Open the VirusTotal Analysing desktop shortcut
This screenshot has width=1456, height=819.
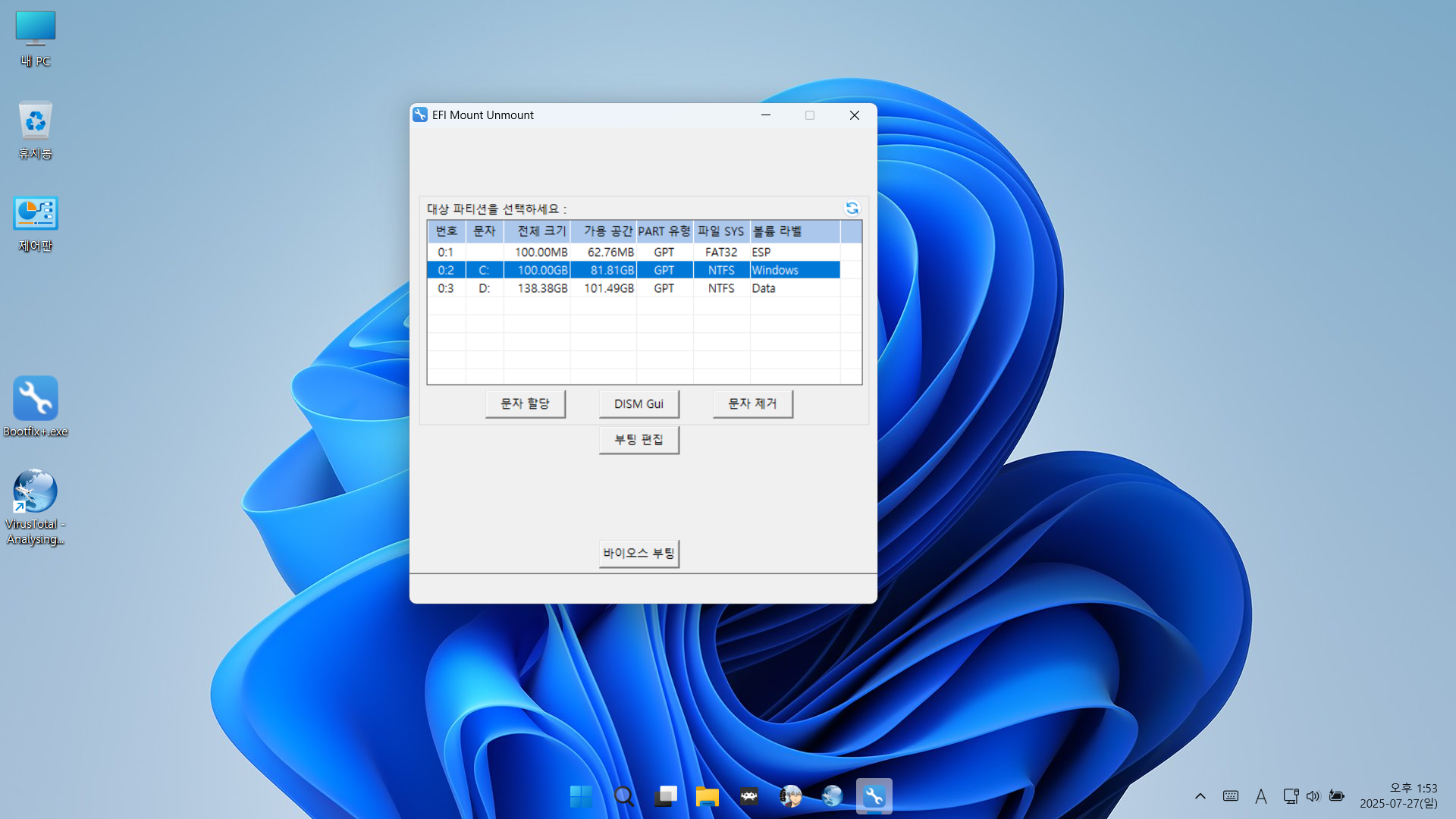point(35,491)
